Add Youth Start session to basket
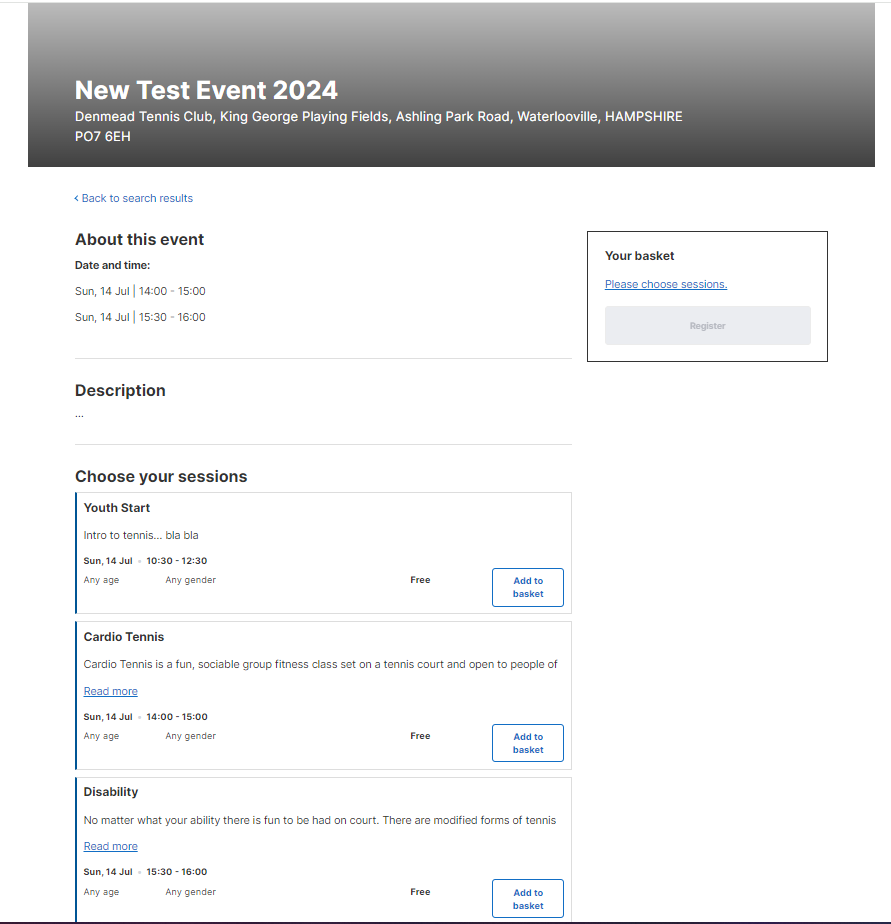 pyautogui.click(x=527, y=588)
